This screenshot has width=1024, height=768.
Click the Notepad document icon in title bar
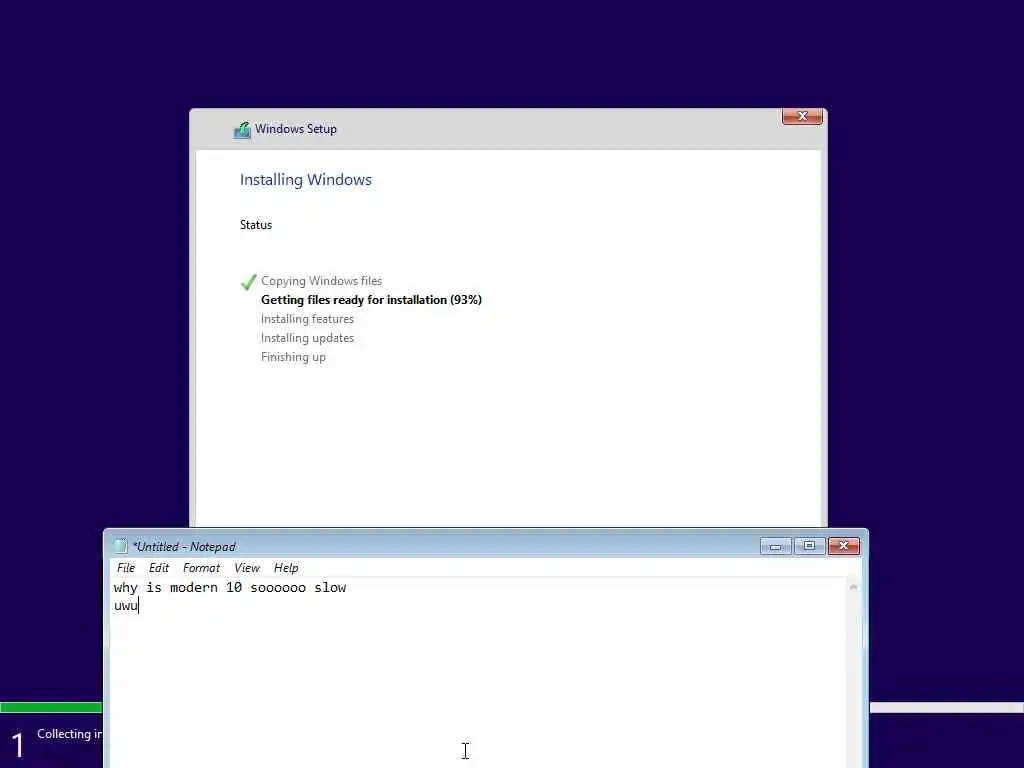(120, 546)
